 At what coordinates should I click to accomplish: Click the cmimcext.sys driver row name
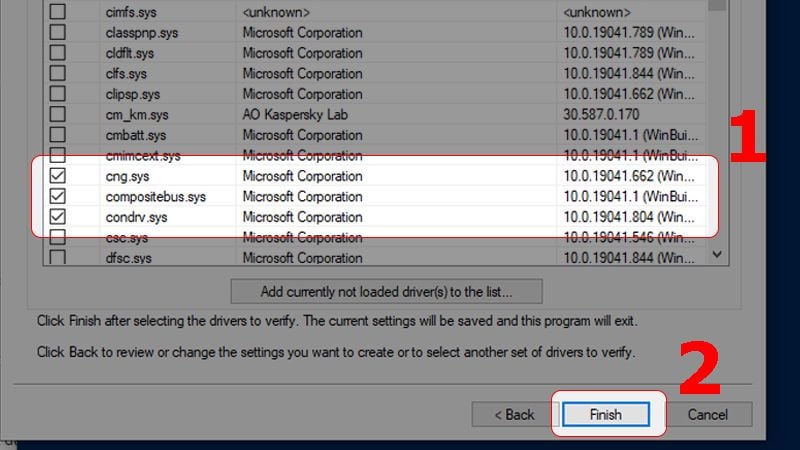coord(143,156)
